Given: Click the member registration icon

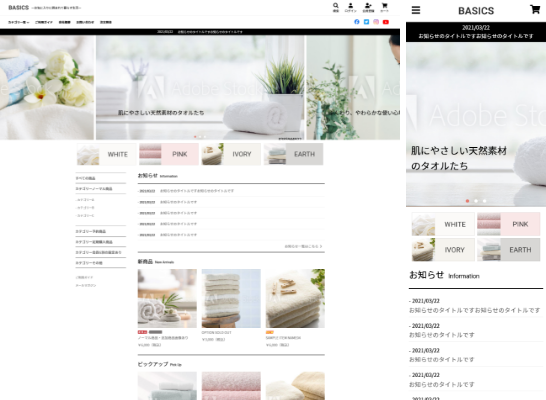Looking at the screenshot, I should point(368,6).
